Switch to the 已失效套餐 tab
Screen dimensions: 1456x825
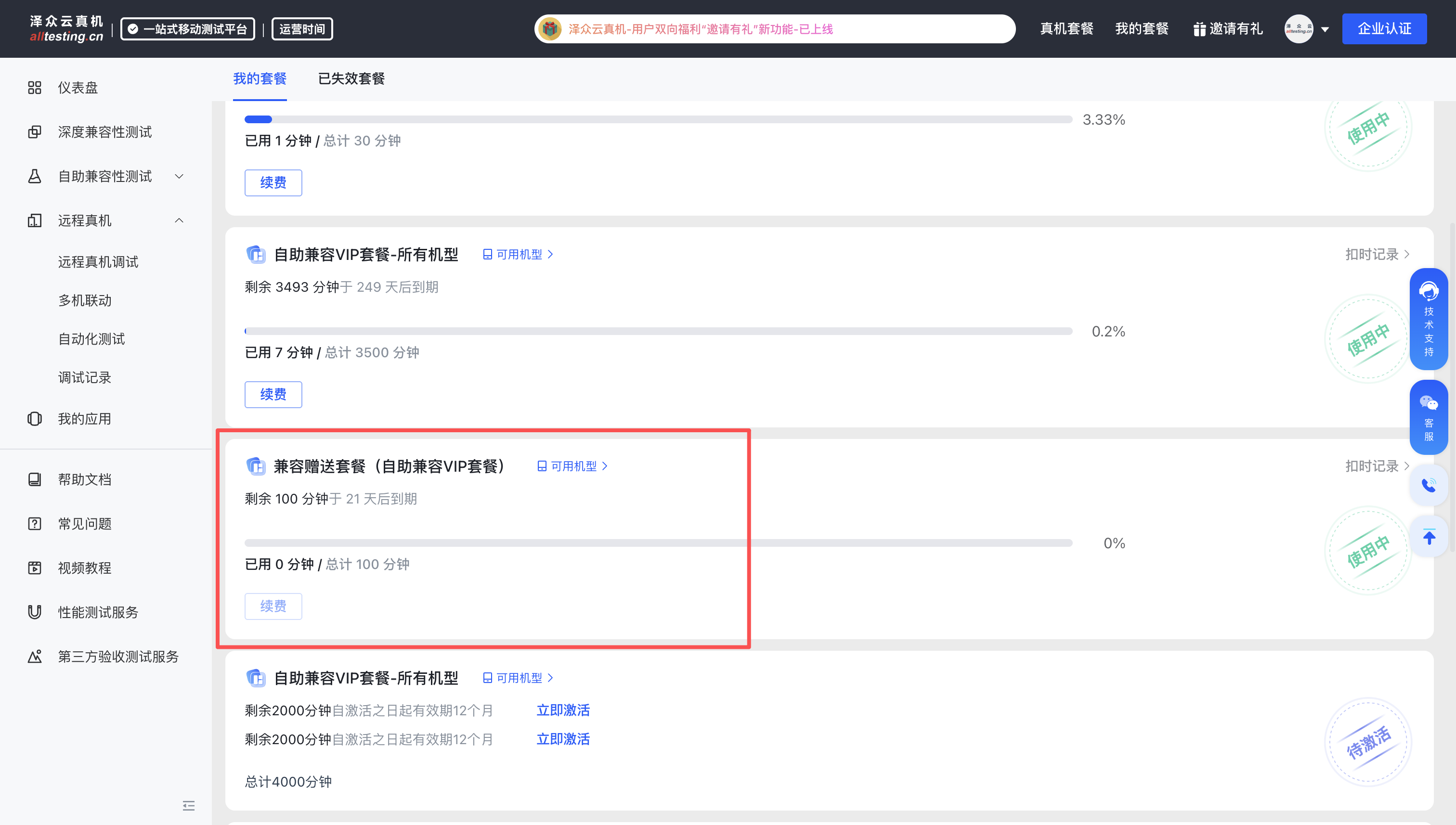tap(351, 79)
